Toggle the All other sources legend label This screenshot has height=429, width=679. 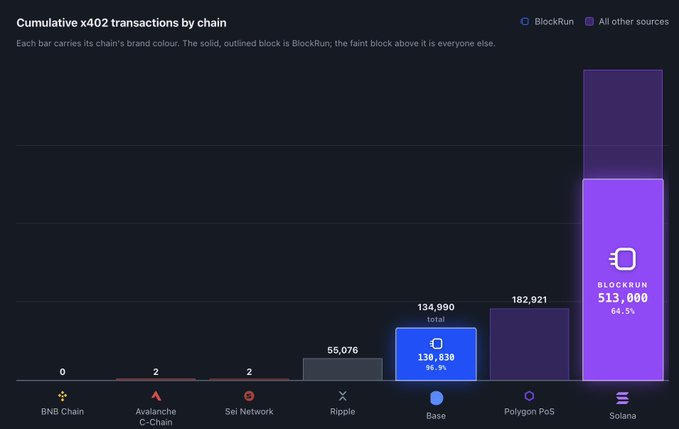pos(634,22)
